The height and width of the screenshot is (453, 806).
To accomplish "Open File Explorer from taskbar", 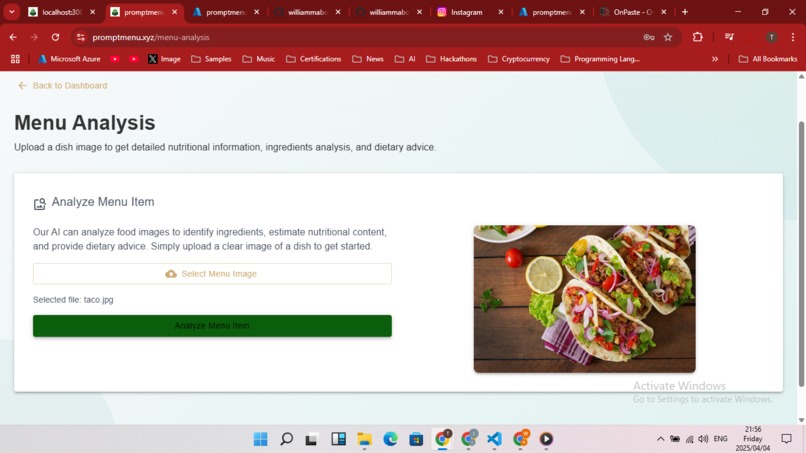I will point(364,439).
